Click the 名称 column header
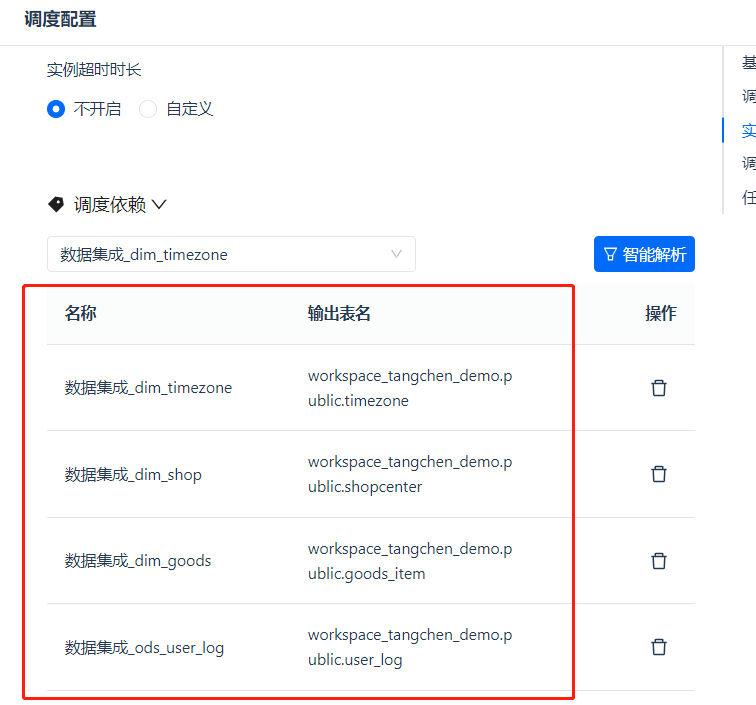This screenshot has width=756, height=705. 81,314
